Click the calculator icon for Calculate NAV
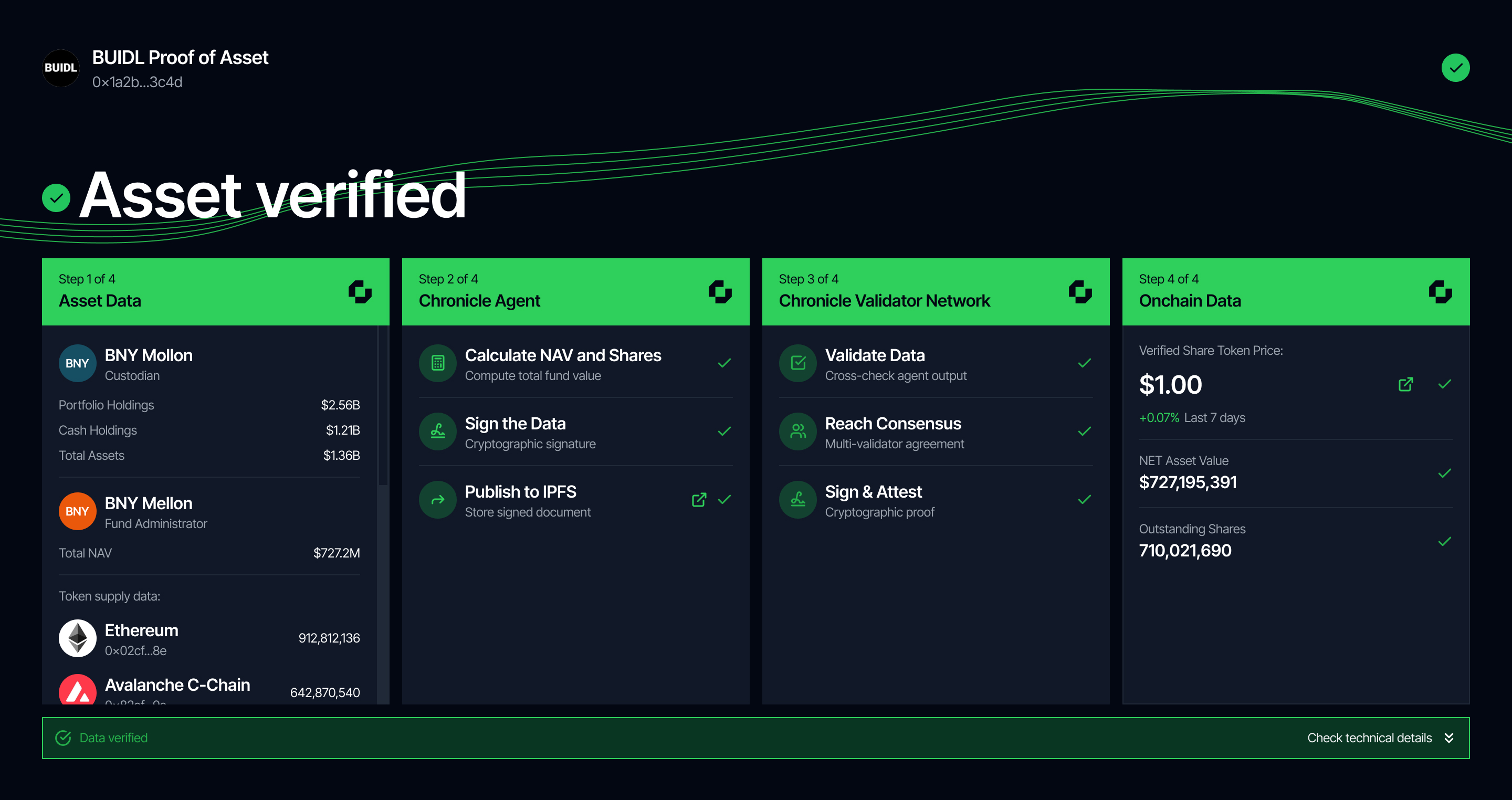This screenshot has height=800, width=1512. 438,363
